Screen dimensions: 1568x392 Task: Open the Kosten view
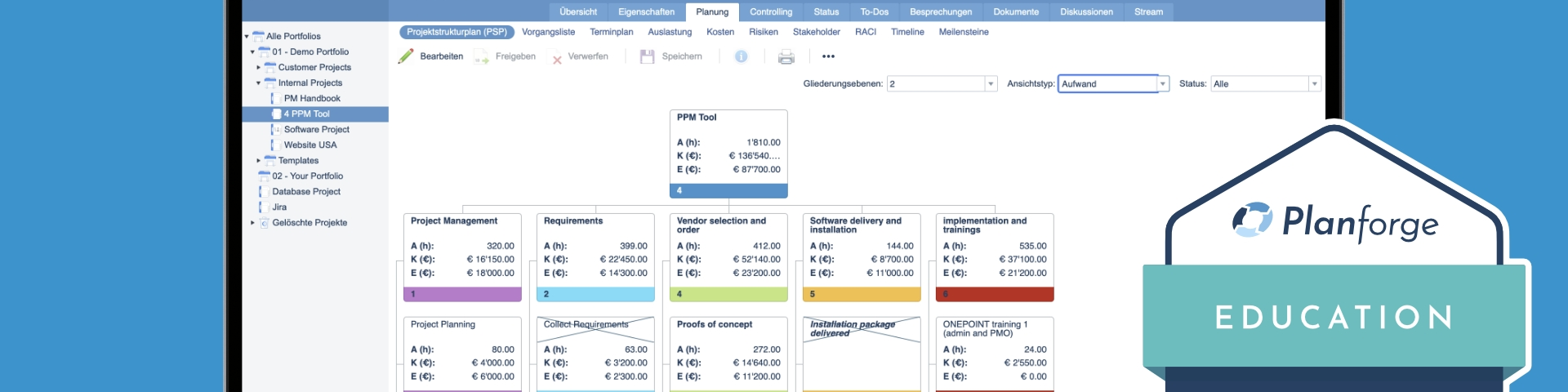point(720,32)
